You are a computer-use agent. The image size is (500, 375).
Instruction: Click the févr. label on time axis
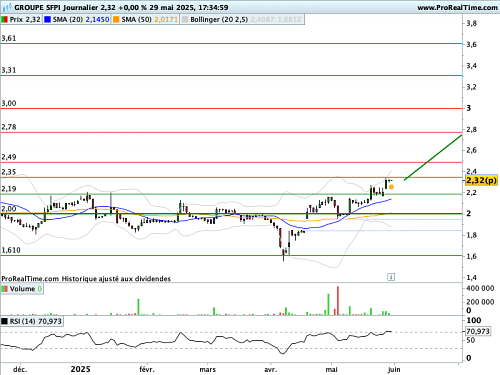(147, 370)
